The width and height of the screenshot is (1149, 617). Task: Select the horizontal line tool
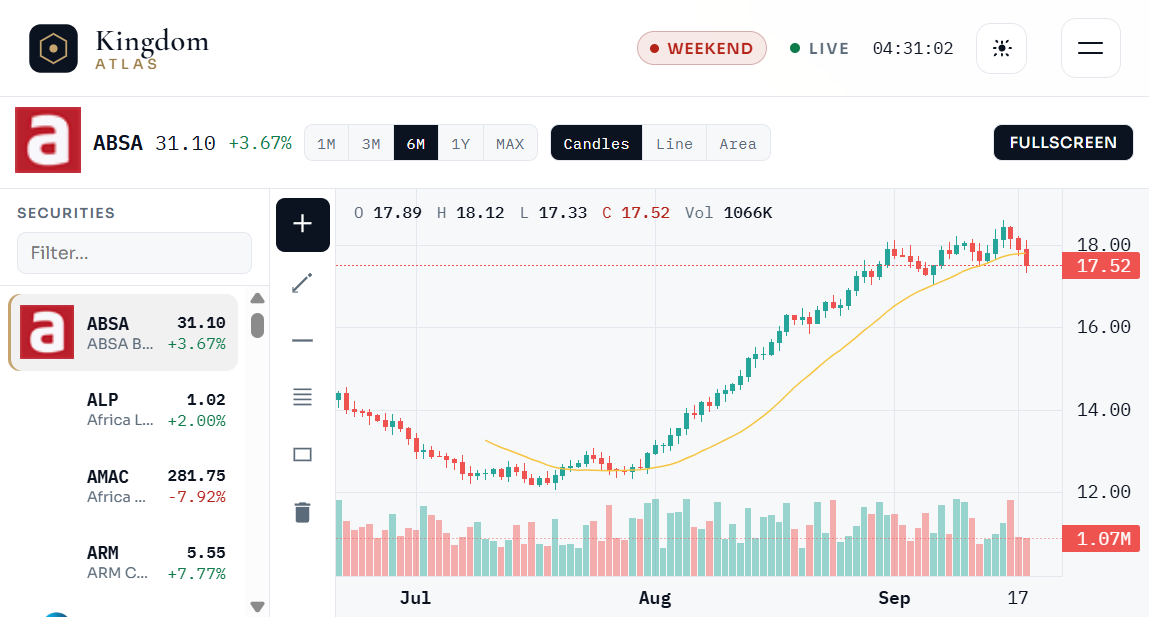(x=303, y=340)
